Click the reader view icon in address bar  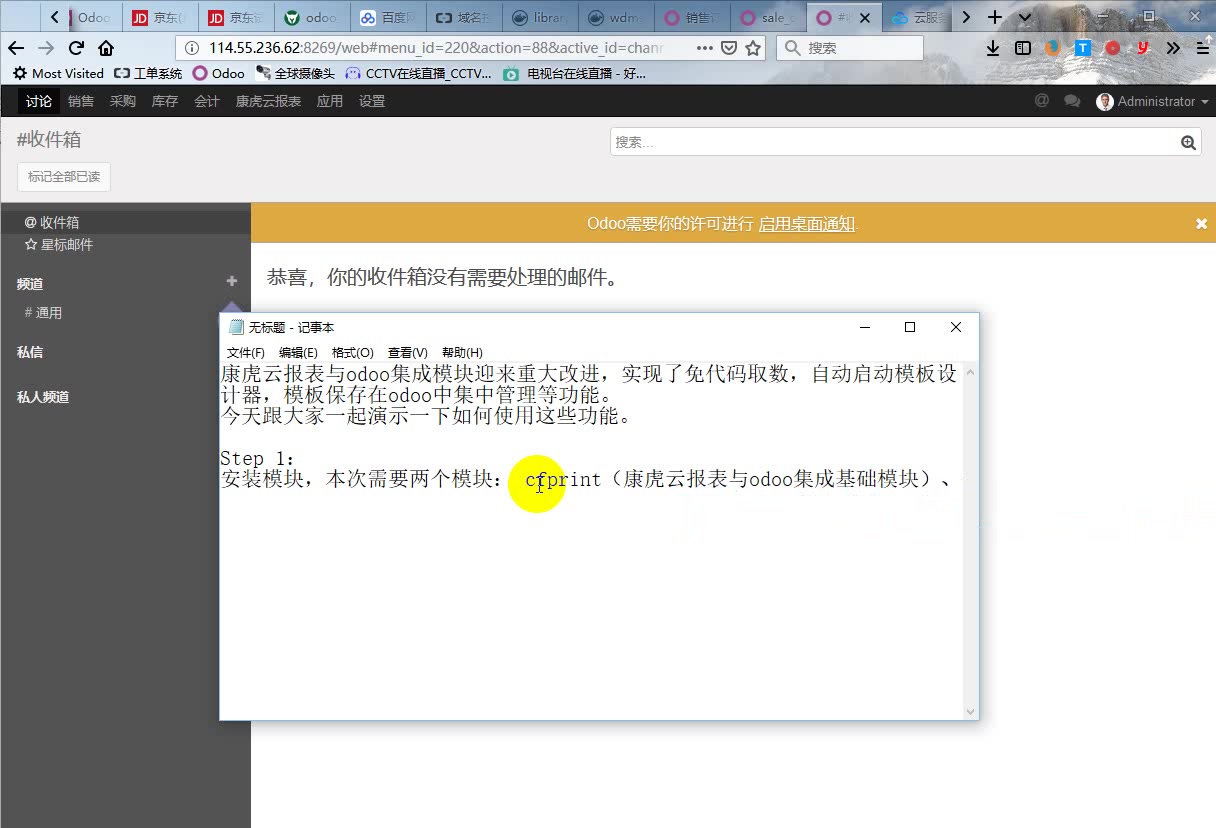(x=706, y=47)
